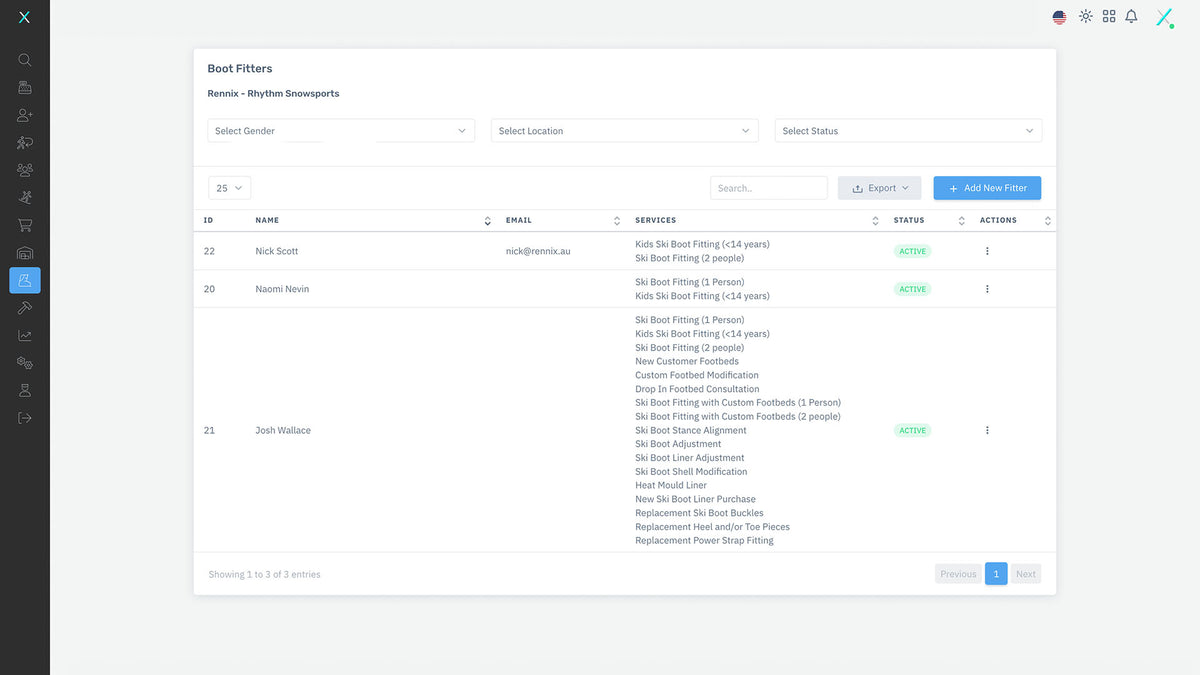1200x675 pixels.
Task: Open the add user sidebar icon
Action: (x=25, y=115)
